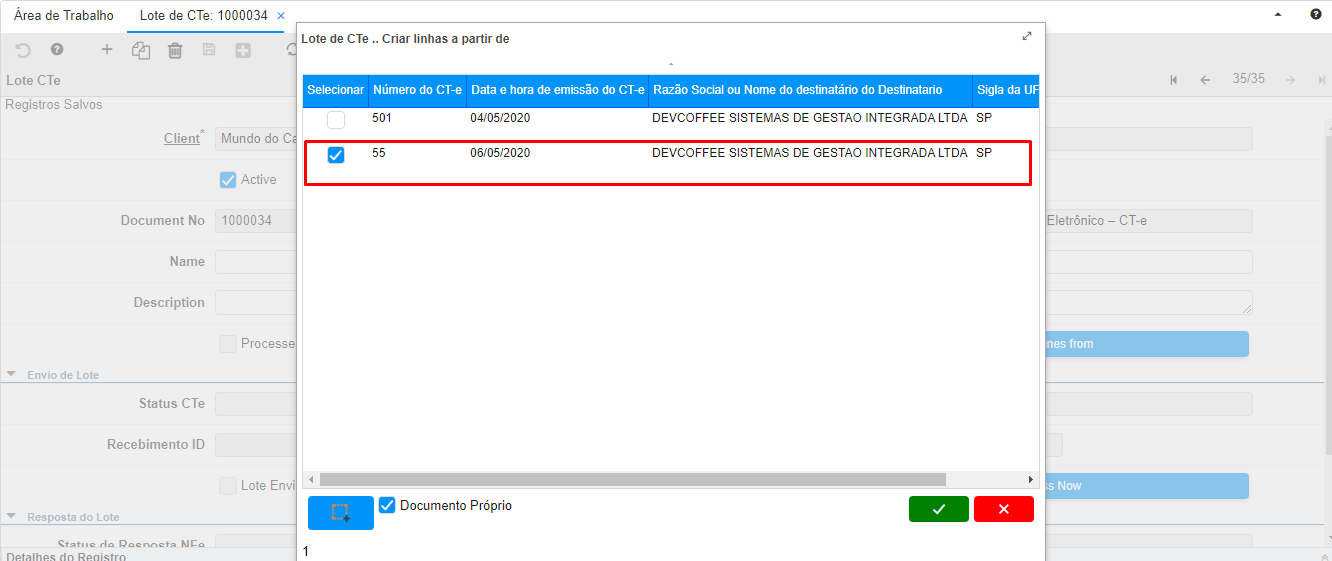
Task: Toggle the Processed checkbox in background form
Action: pos(228,343)
